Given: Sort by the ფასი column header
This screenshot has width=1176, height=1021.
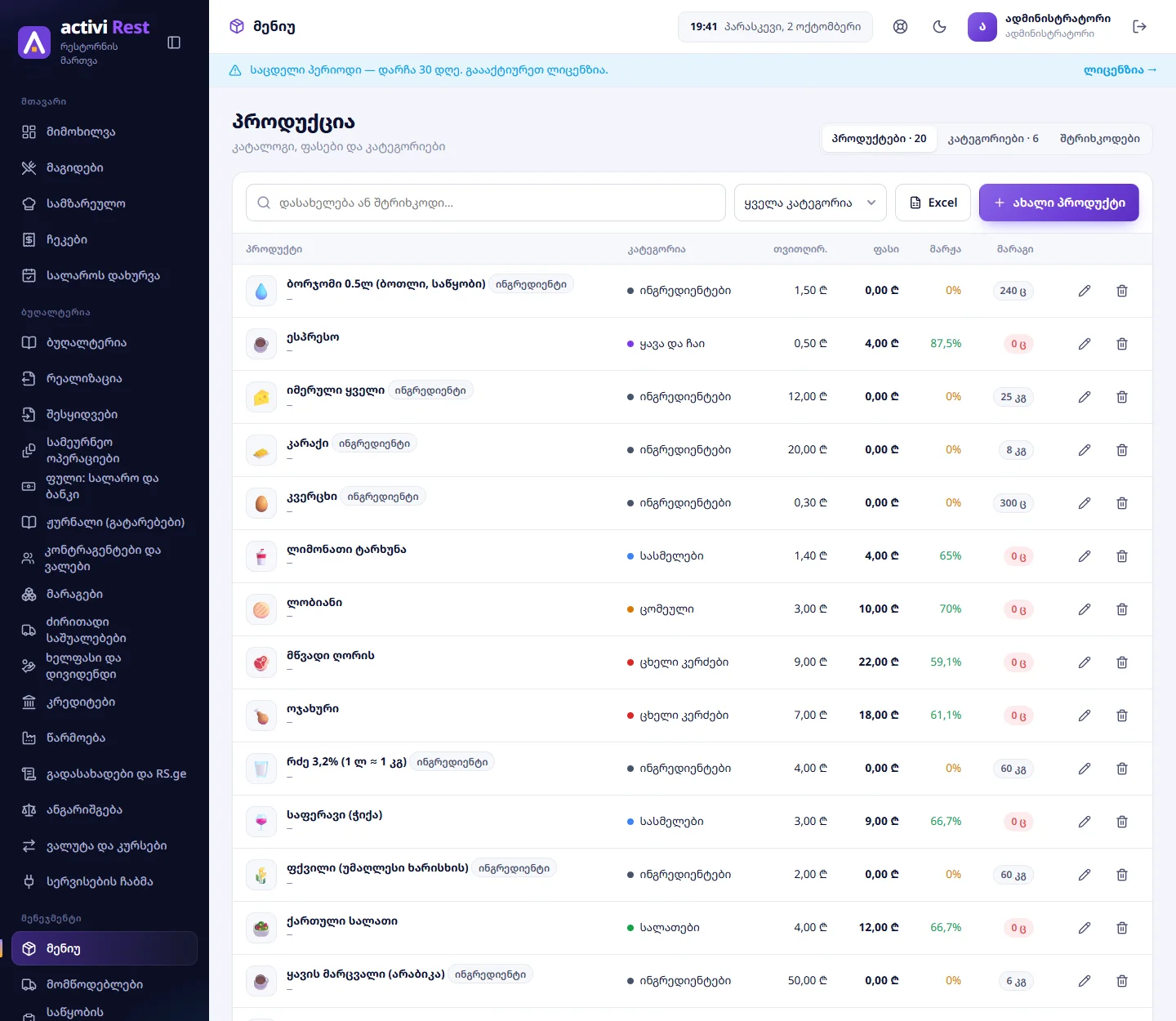Looking at the screenshot, I should click(886, 249).
